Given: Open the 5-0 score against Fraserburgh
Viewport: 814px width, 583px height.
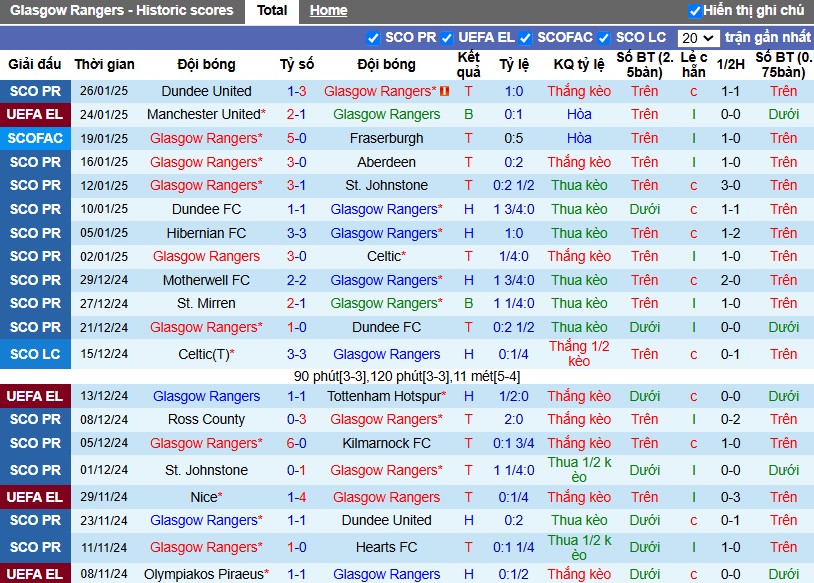Looking at the screenshot, I should click(296, 139).
